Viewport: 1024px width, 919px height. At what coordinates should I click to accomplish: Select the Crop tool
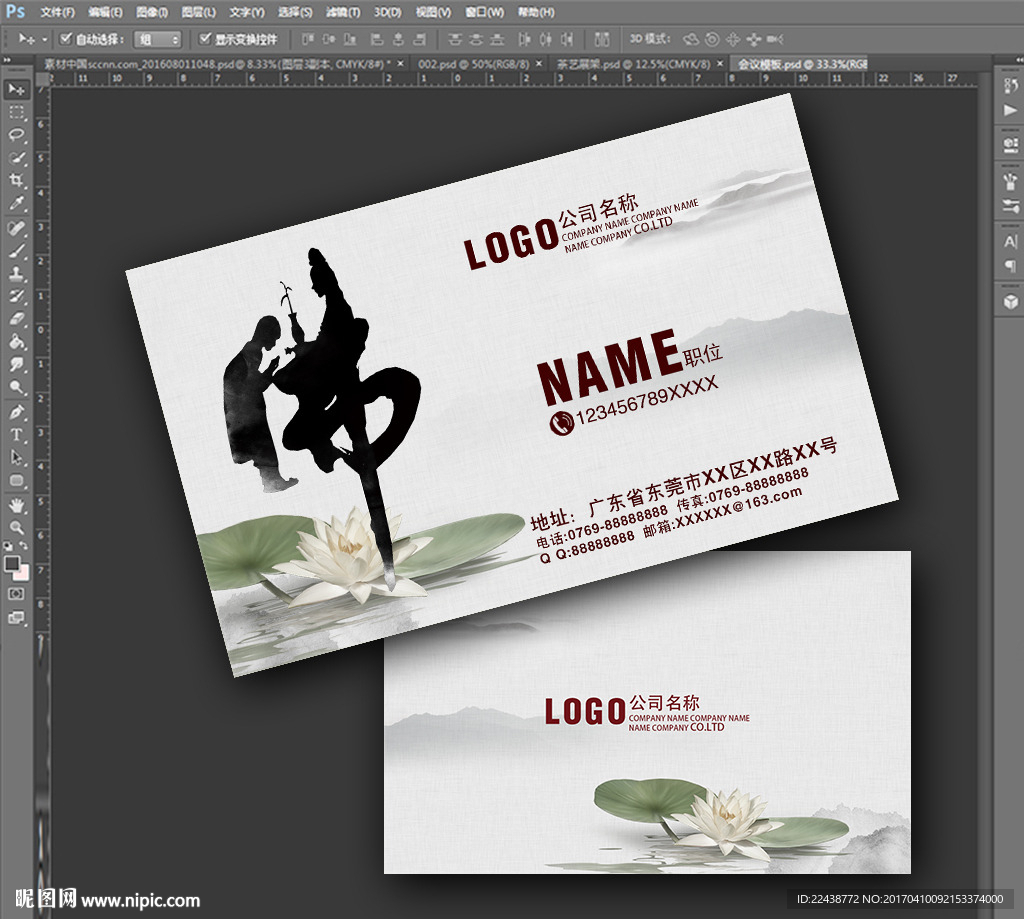pos(16,181)
